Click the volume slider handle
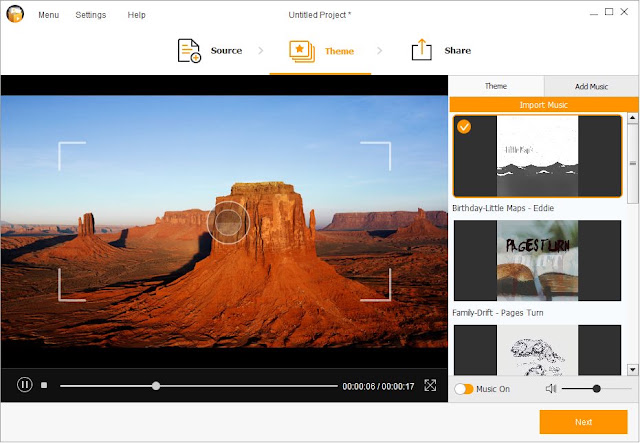The image size is (640, 443). pyautogui.click(x=596, y=389)
